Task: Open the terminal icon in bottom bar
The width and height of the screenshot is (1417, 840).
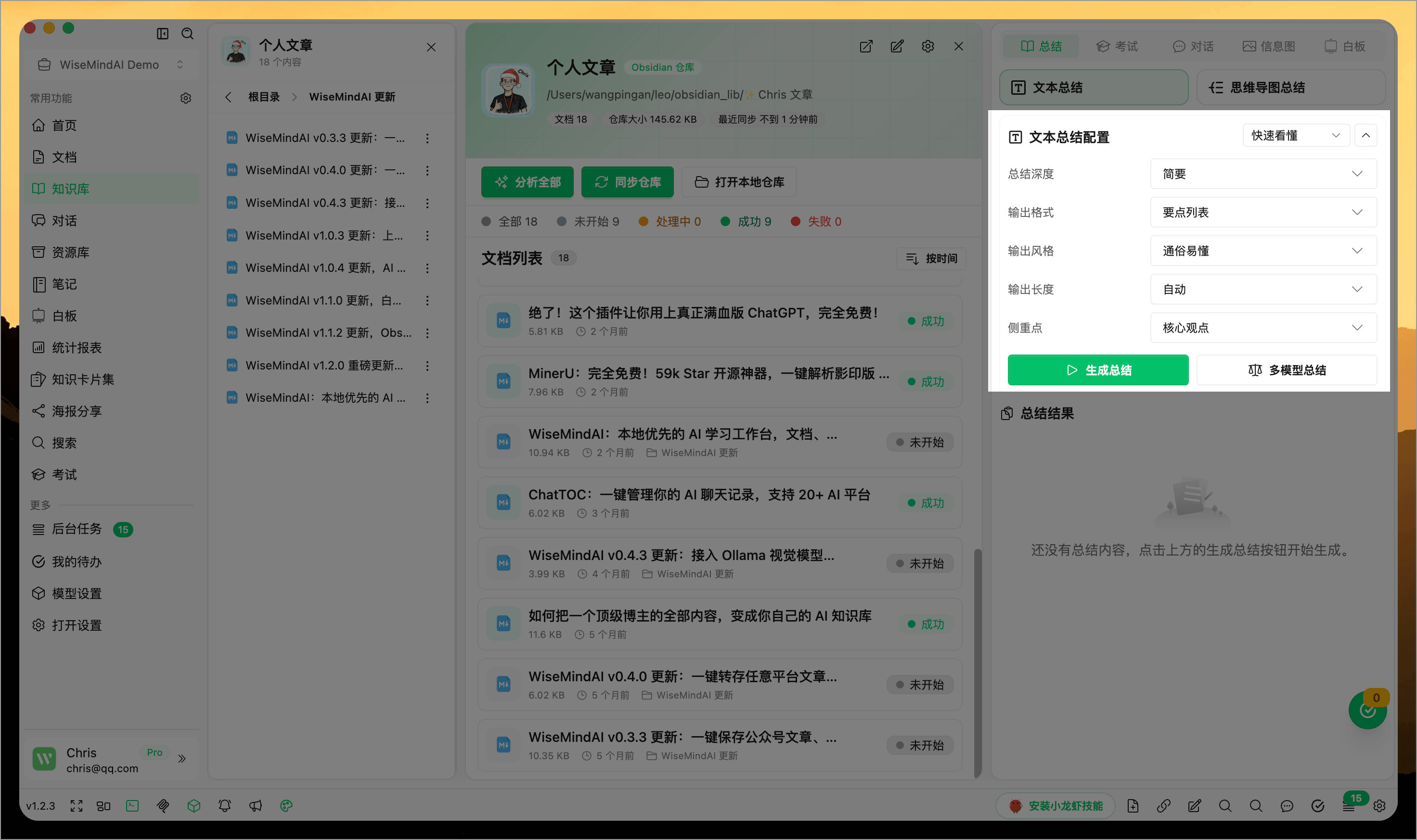Action: (x=132, y=805)
